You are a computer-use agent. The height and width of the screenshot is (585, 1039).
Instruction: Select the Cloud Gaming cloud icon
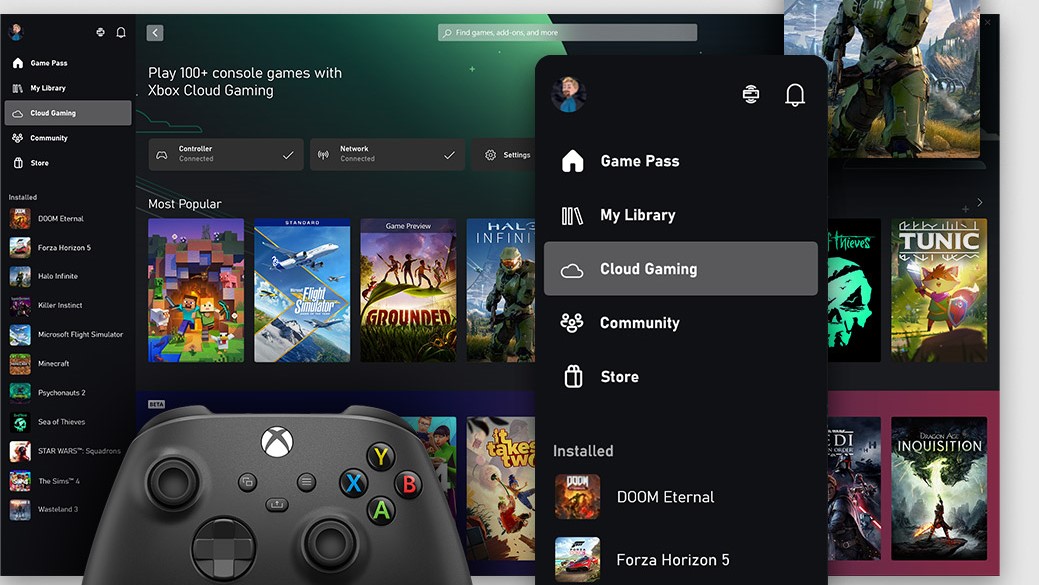[571, 268]
